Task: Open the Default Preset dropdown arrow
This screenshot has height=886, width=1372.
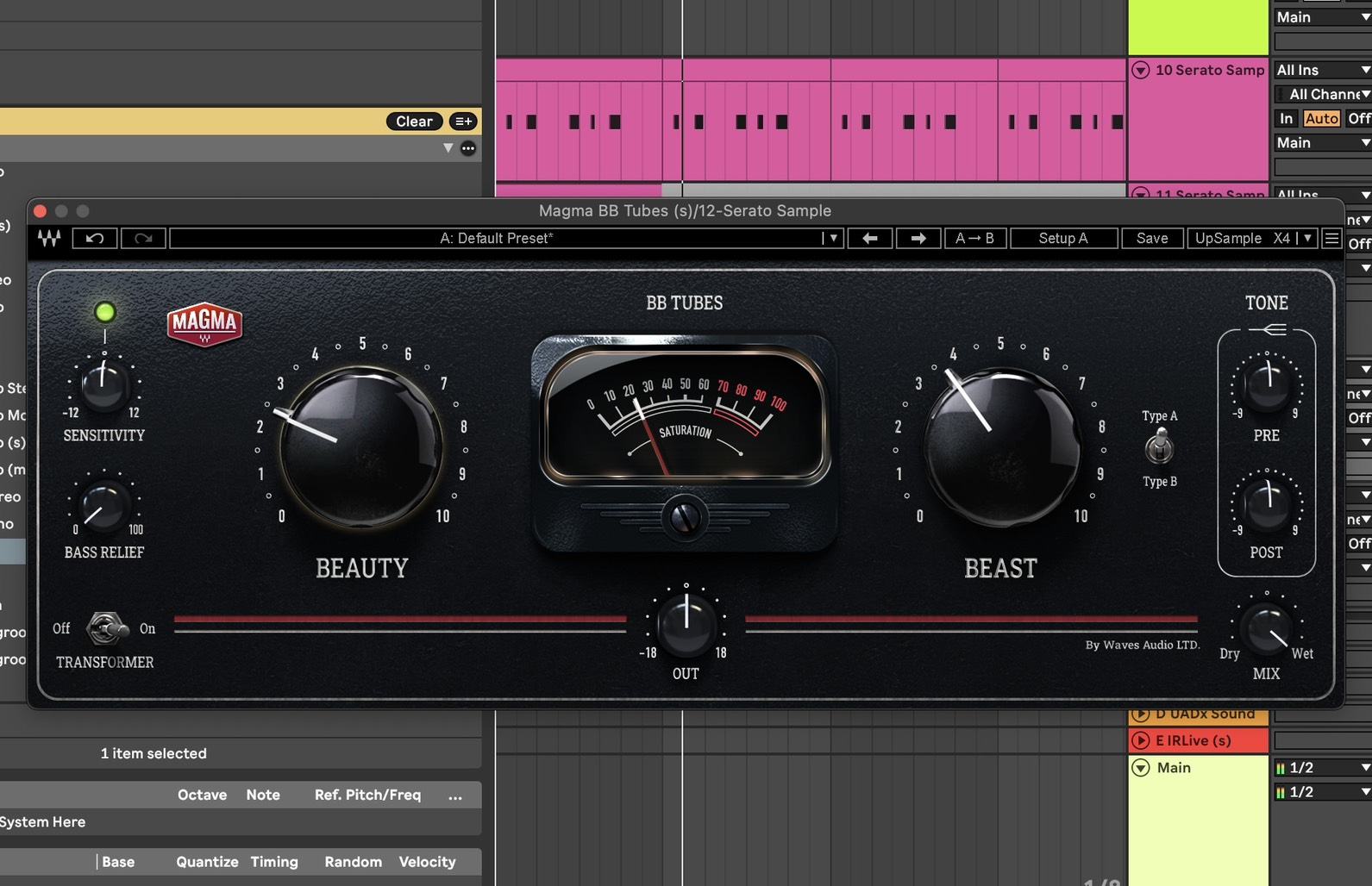Action: pyautogui.click(x=832, y=239)
